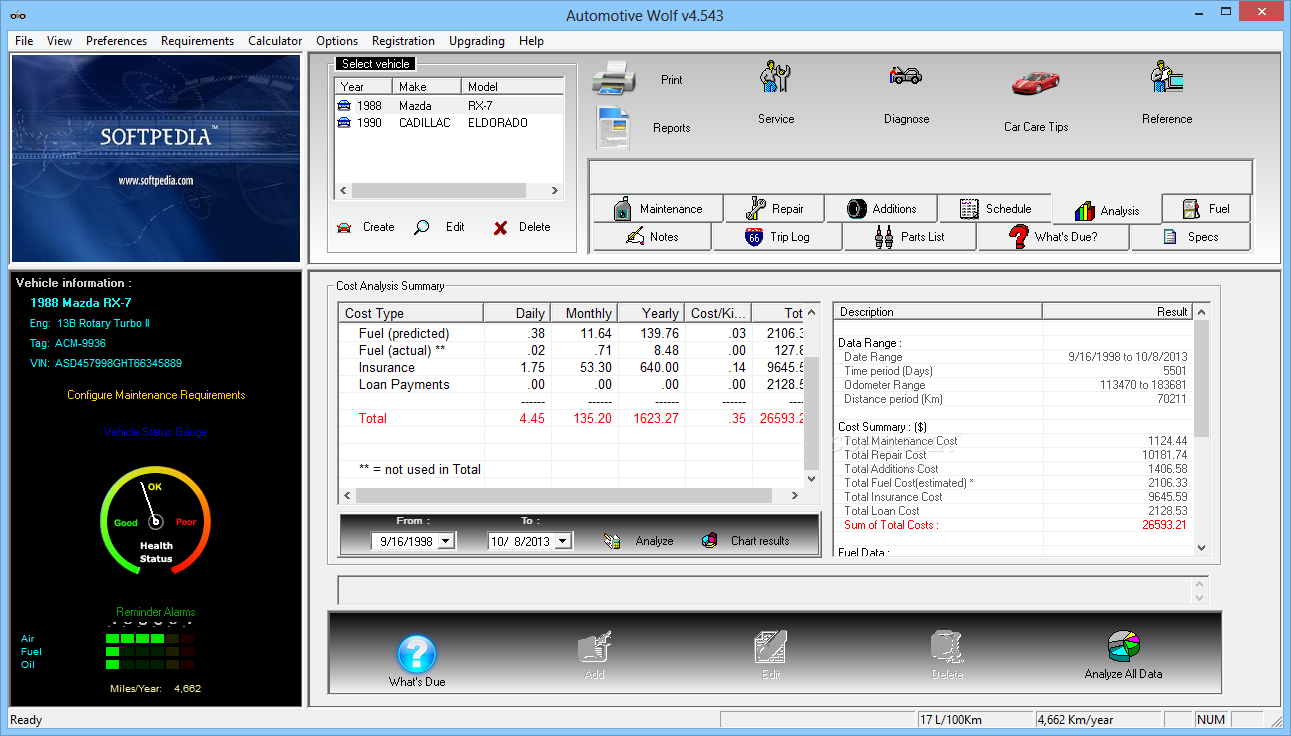Click the Edit magnifier icon
Image resolution: width=1291 pixels, height=736 pixels.
tap(422, 227)
